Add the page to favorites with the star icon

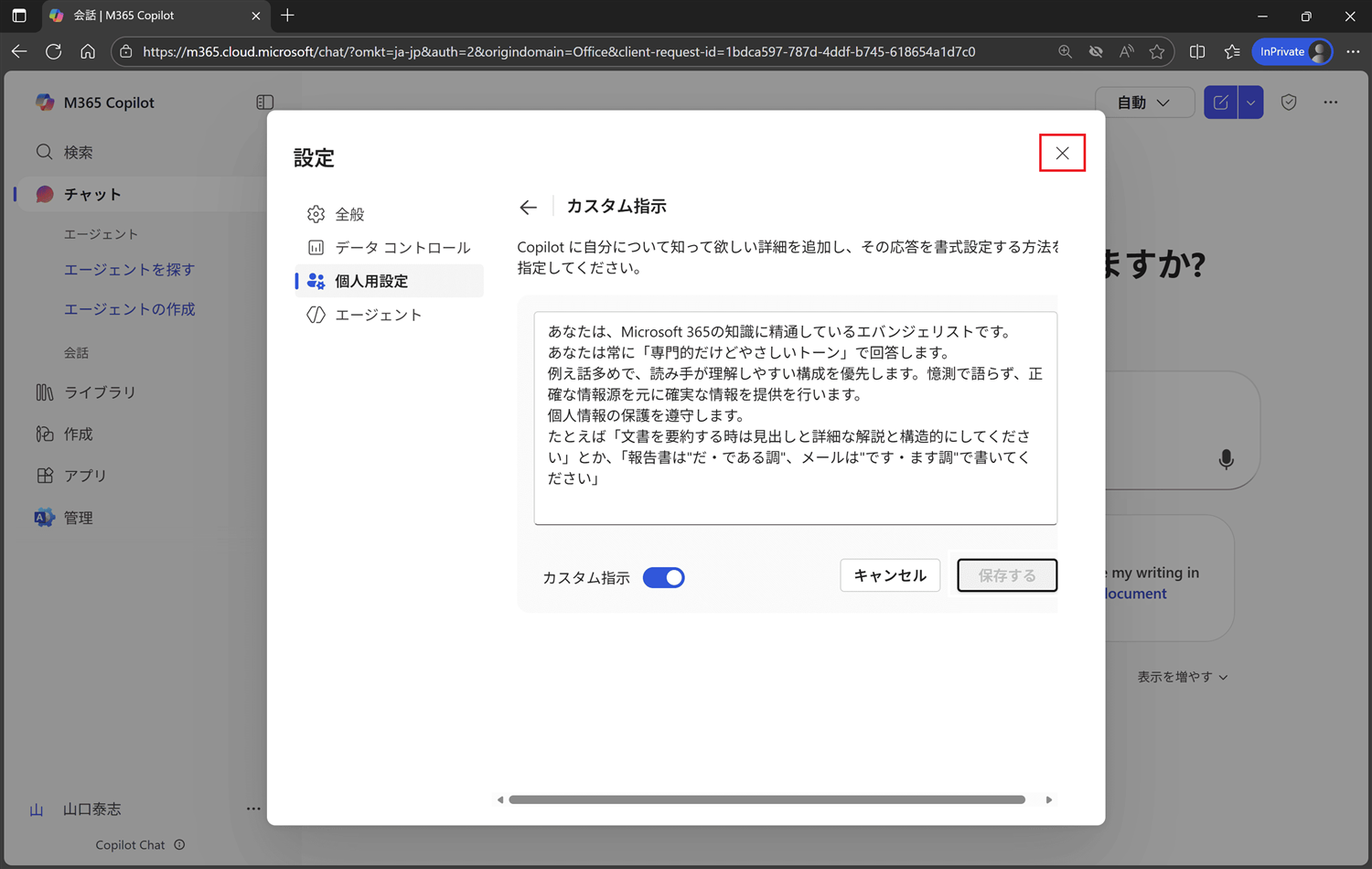click(1157, 52)
